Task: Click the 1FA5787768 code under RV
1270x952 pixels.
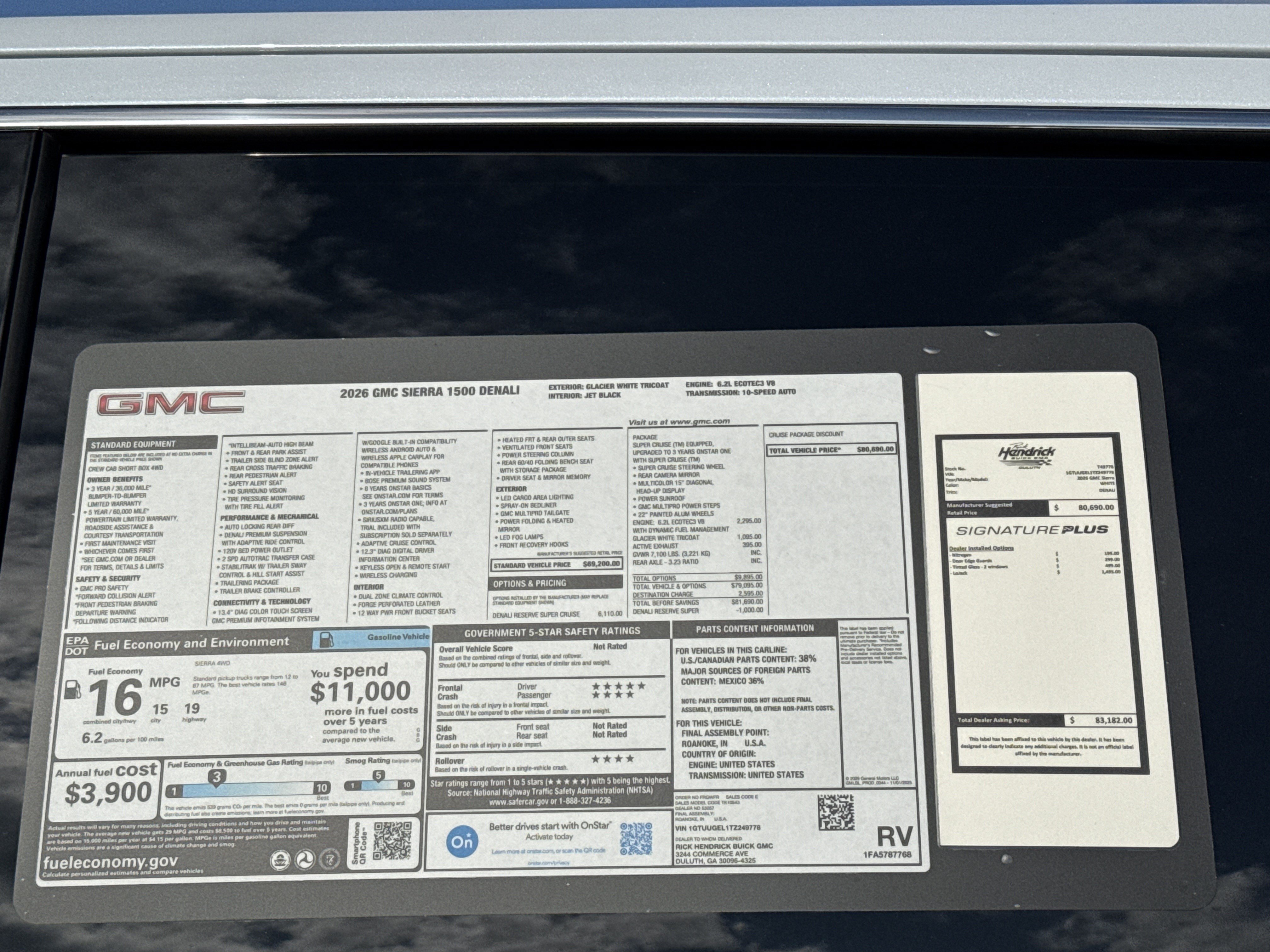Action: (886, 854)
